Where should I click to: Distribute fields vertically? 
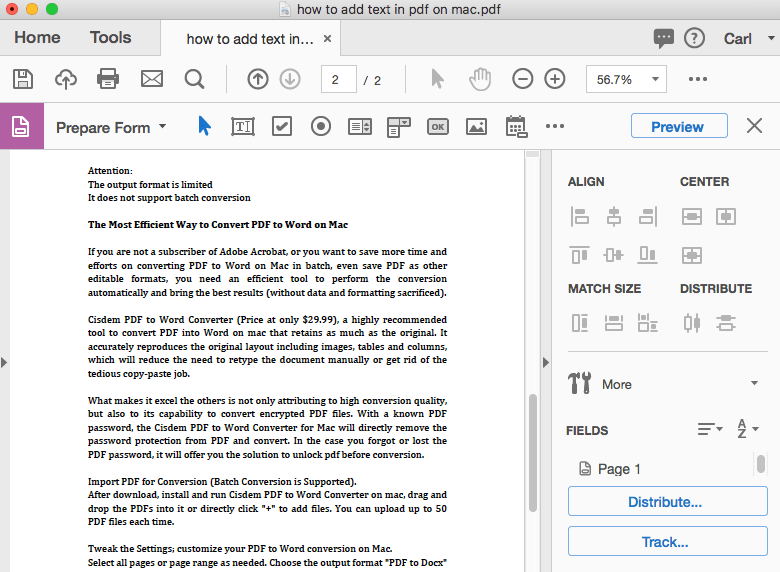point(726,323)
